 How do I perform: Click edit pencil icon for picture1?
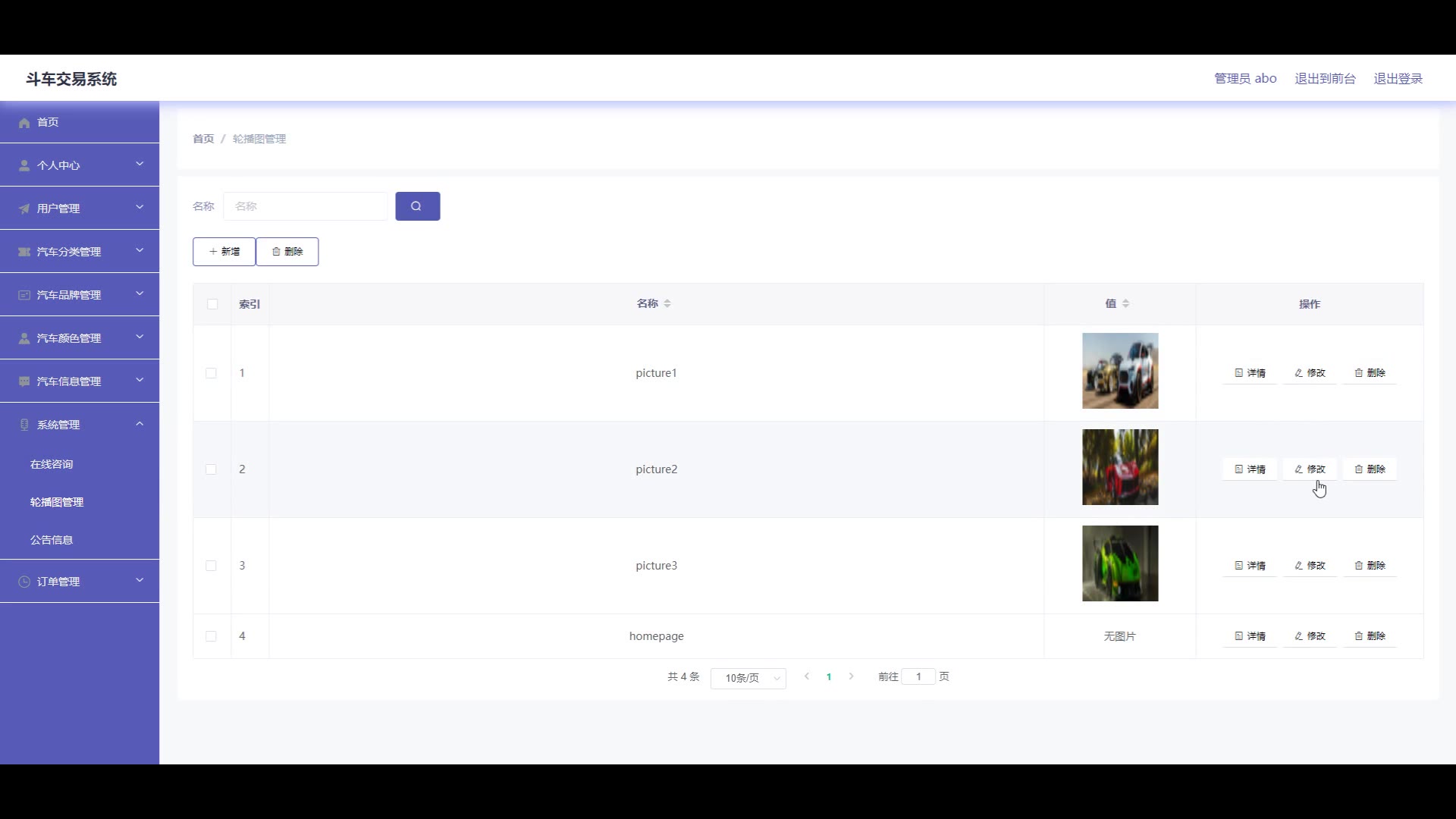pyautogui.click(x=1298, y=373)
